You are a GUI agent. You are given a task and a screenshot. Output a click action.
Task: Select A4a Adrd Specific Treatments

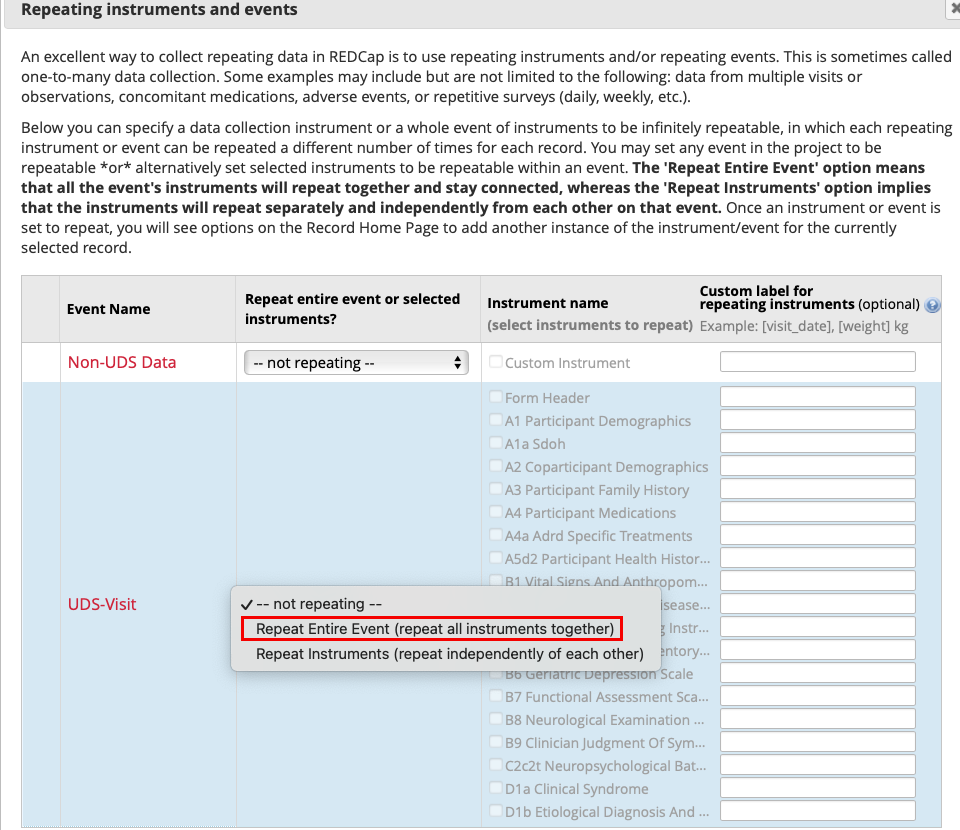(495, 534)
